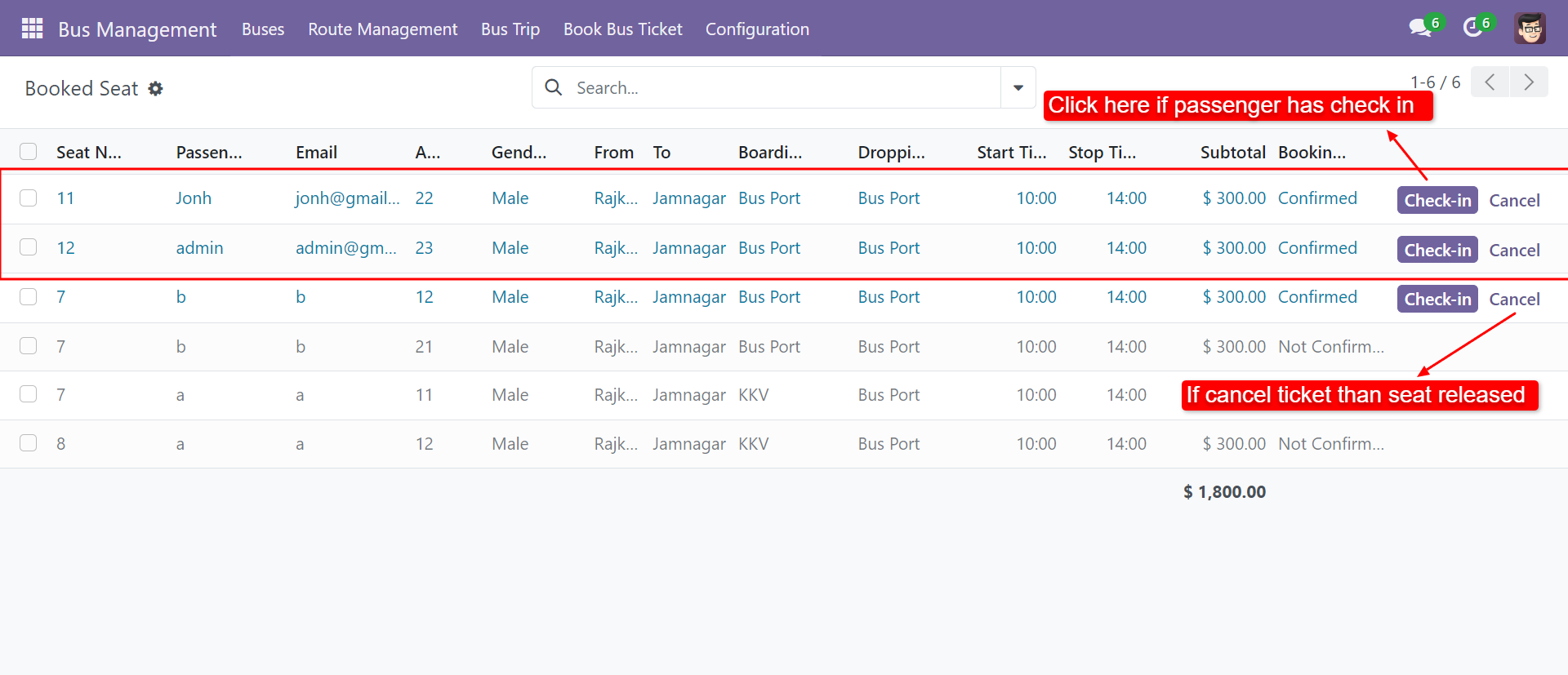Sort by Email column header
The image size is (1568, 675).
(x=316, y=153)
